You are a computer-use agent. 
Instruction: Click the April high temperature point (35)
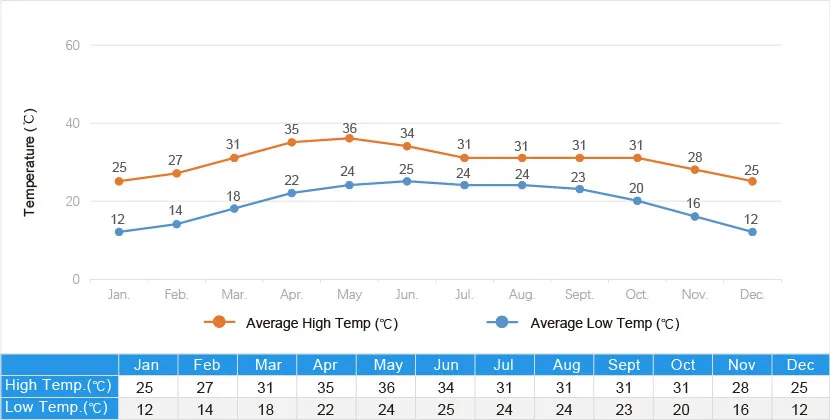coord(292,142)
